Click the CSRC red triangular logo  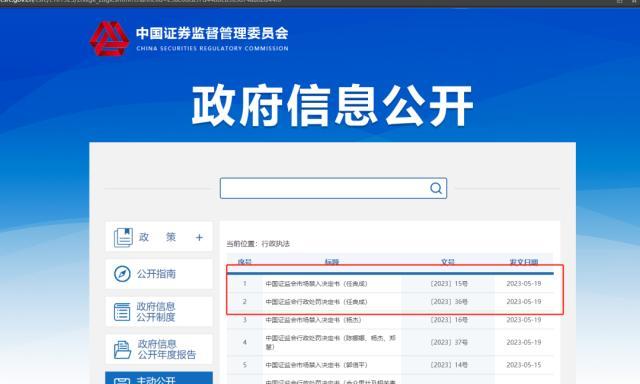tap(109, 38)
